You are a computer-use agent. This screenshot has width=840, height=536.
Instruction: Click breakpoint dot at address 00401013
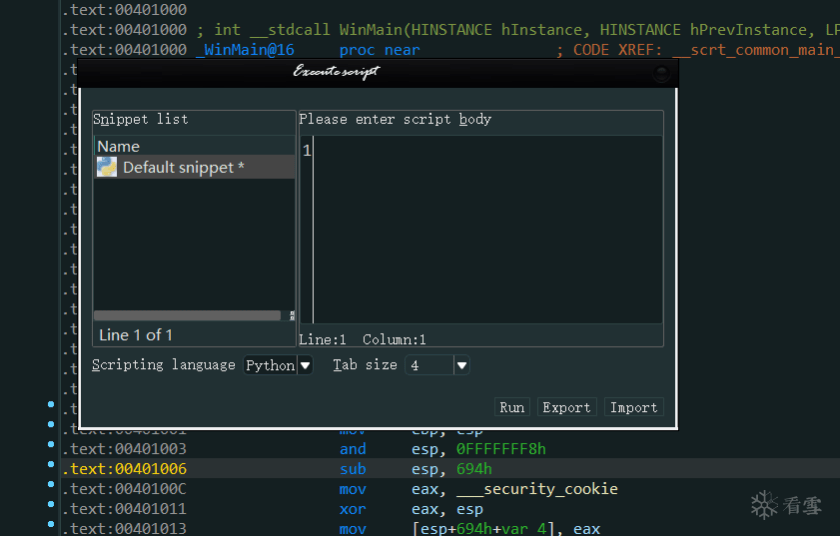tap(51, 524)
